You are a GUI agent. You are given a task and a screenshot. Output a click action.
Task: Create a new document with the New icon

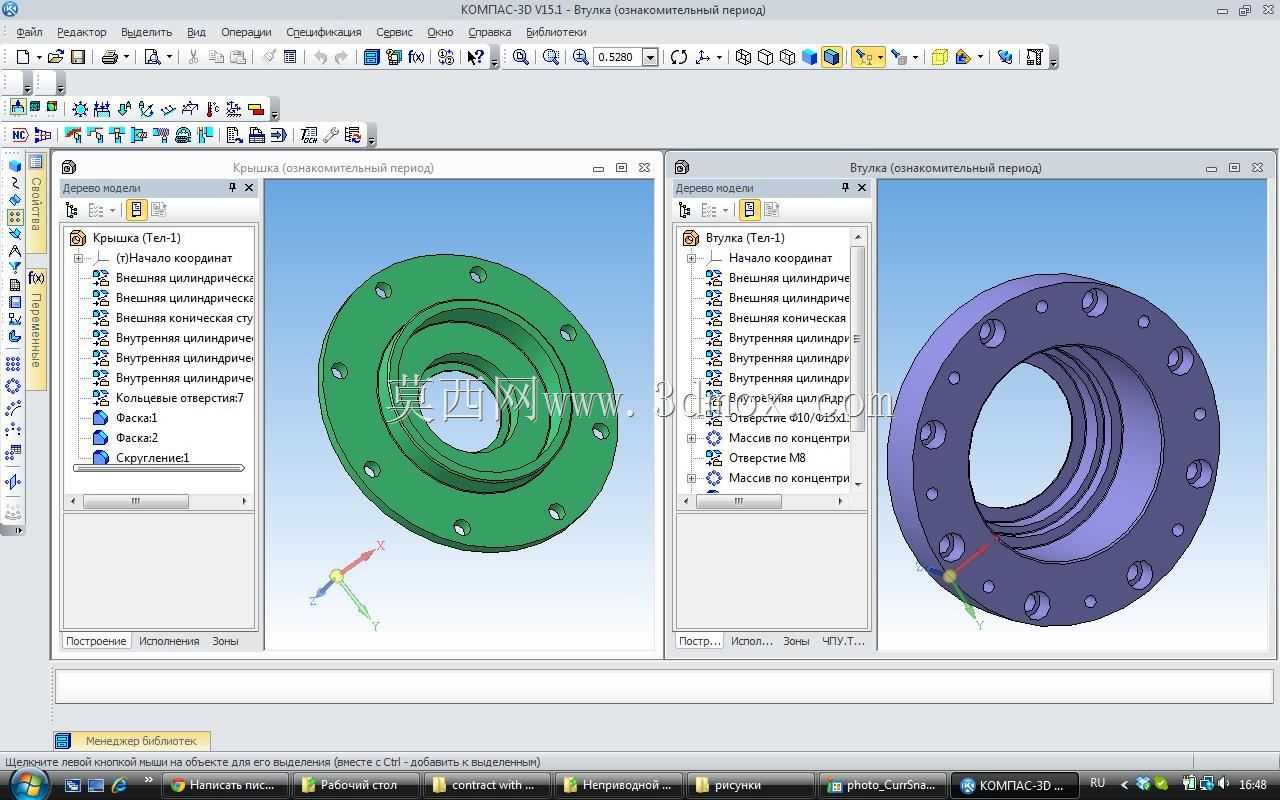(x=22, y=57)
